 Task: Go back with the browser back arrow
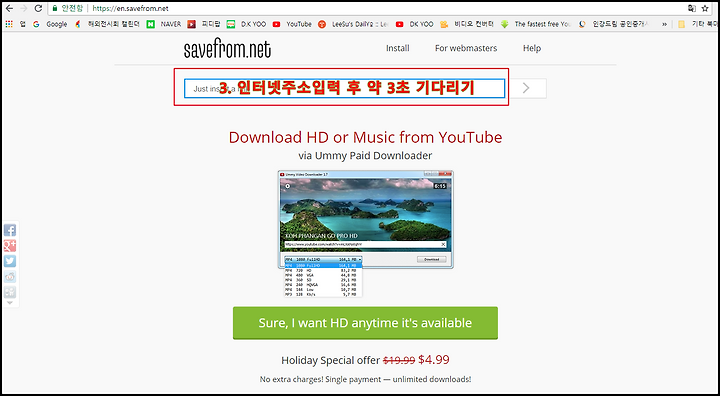click(x=9, y=8)
